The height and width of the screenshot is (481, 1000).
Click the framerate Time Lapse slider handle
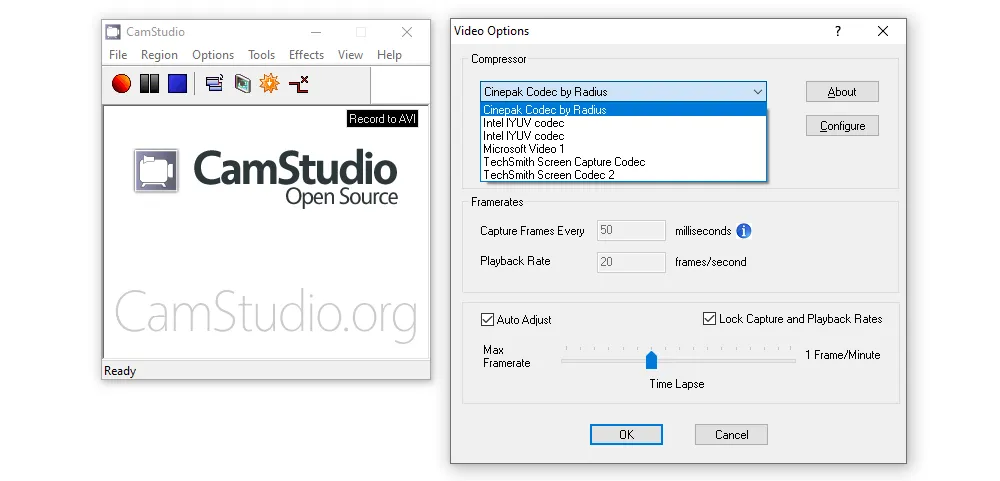[x=651, y=360]
